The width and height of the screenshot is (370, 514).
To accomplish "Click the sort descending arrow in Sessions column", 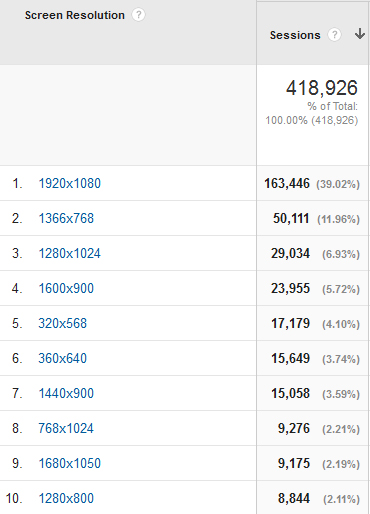I will coord(360,34).
